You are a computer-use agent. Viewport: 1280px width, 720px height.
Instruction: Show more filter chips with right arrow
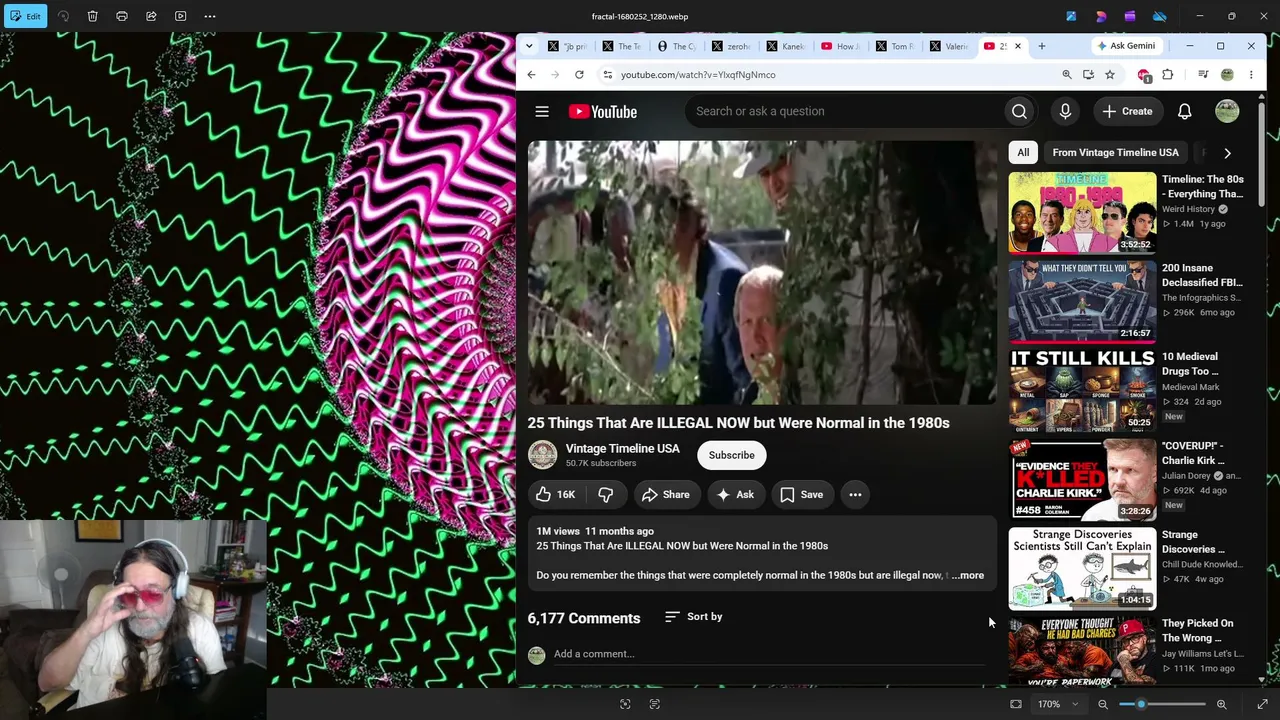[1227, 153]
